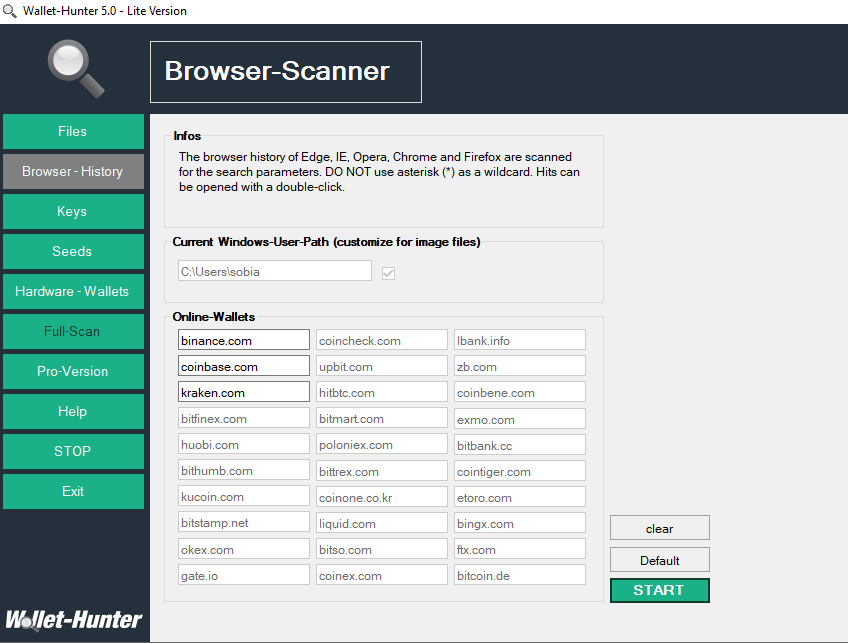Click the kraken.com input field
Screen dimensions: 848x643
tap(244, 392)
